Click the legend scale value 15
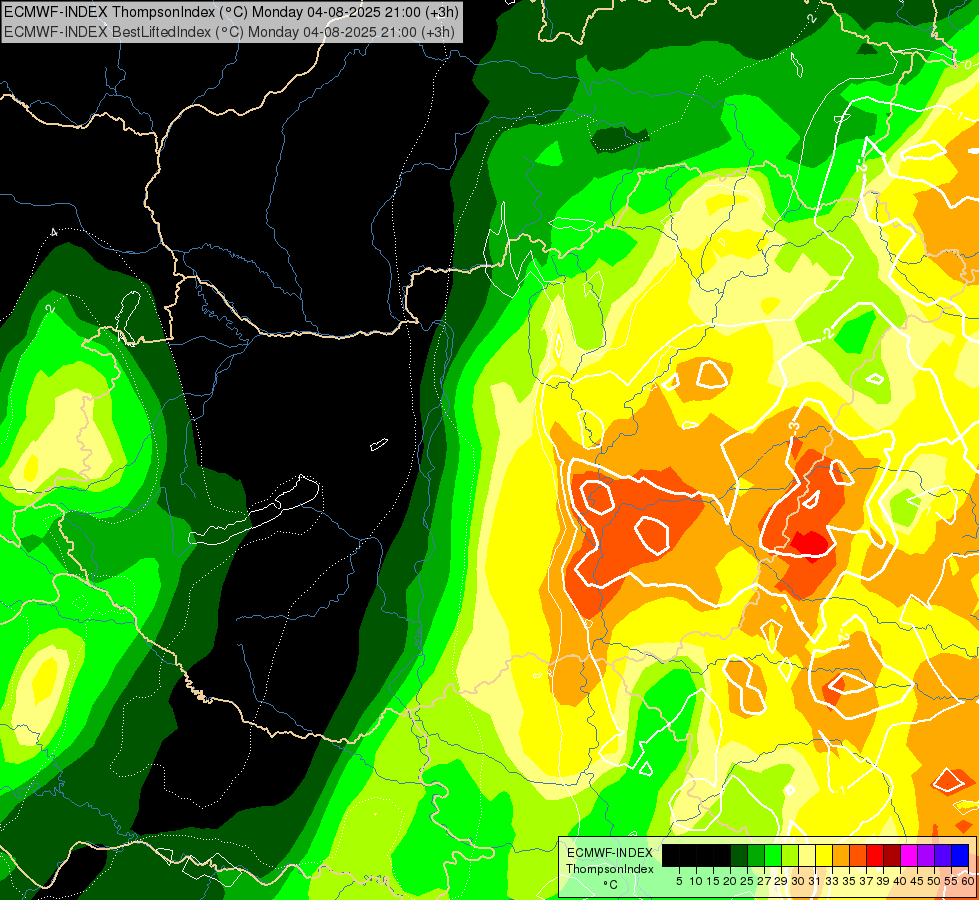Screen dimensions: 979x900 714,881
